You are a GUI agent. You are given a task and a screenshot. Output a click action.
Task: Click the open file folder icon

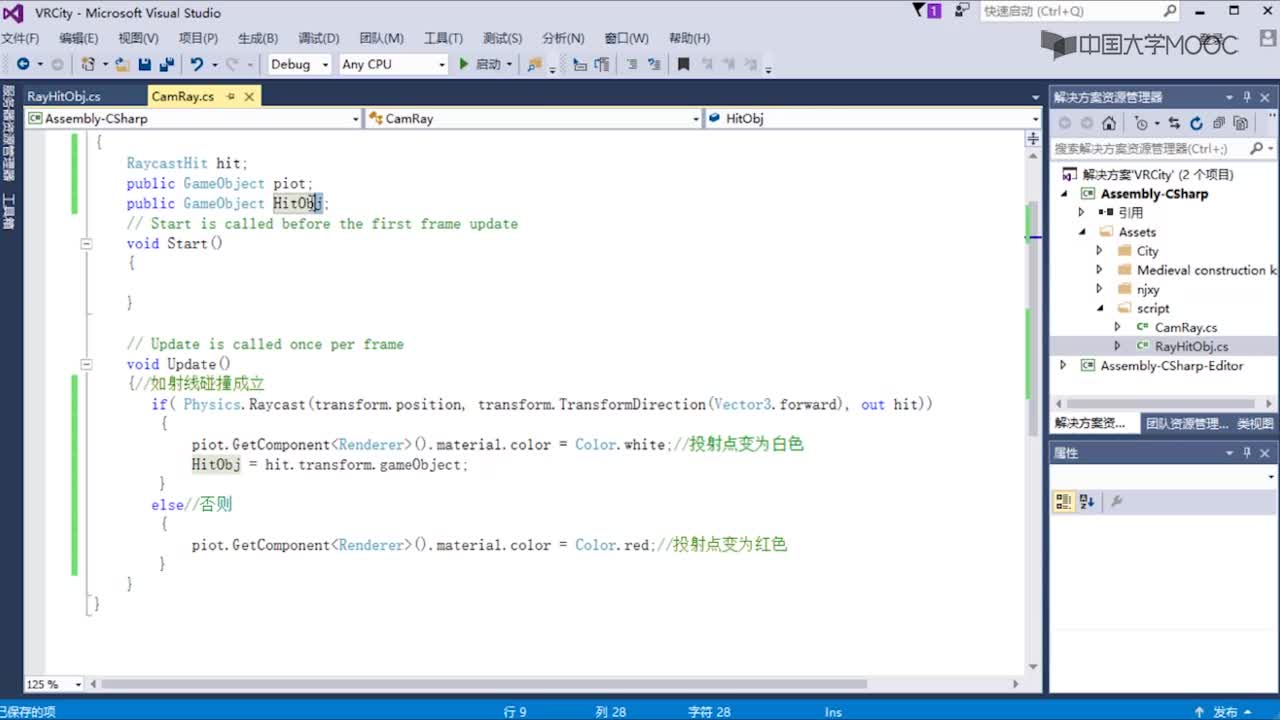pyautogui.click(x=122, y=64)
